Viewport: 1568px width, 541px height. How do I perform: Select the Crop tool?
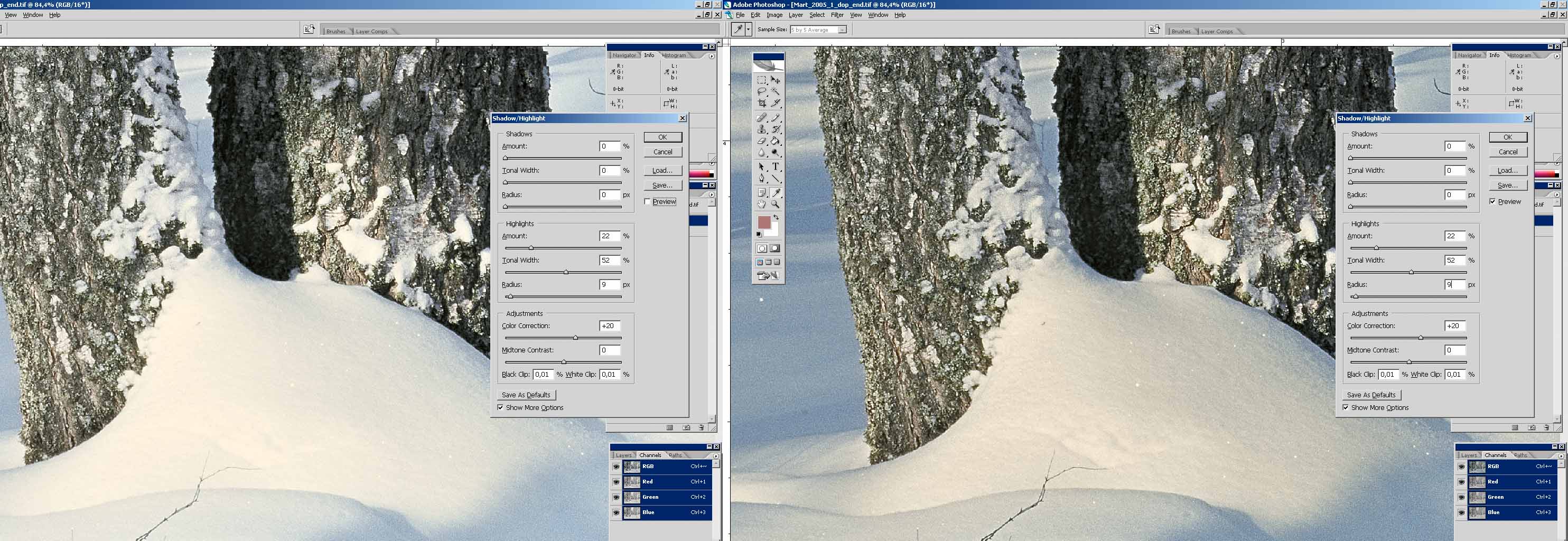coord(761,103)
